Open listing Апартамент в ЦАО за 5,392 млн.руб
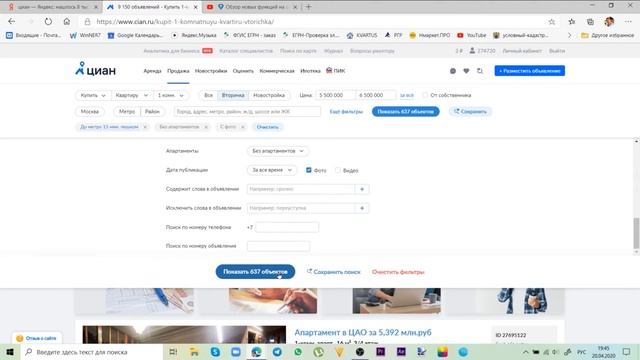Screen dimensions: 640x360 (x=363, y=332)
